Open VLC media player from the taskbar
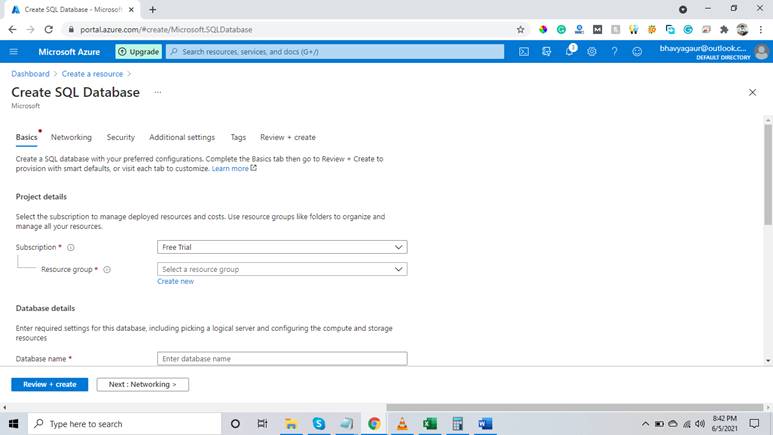The width and height of the screenshot is (773, 435). pos(402,424)
